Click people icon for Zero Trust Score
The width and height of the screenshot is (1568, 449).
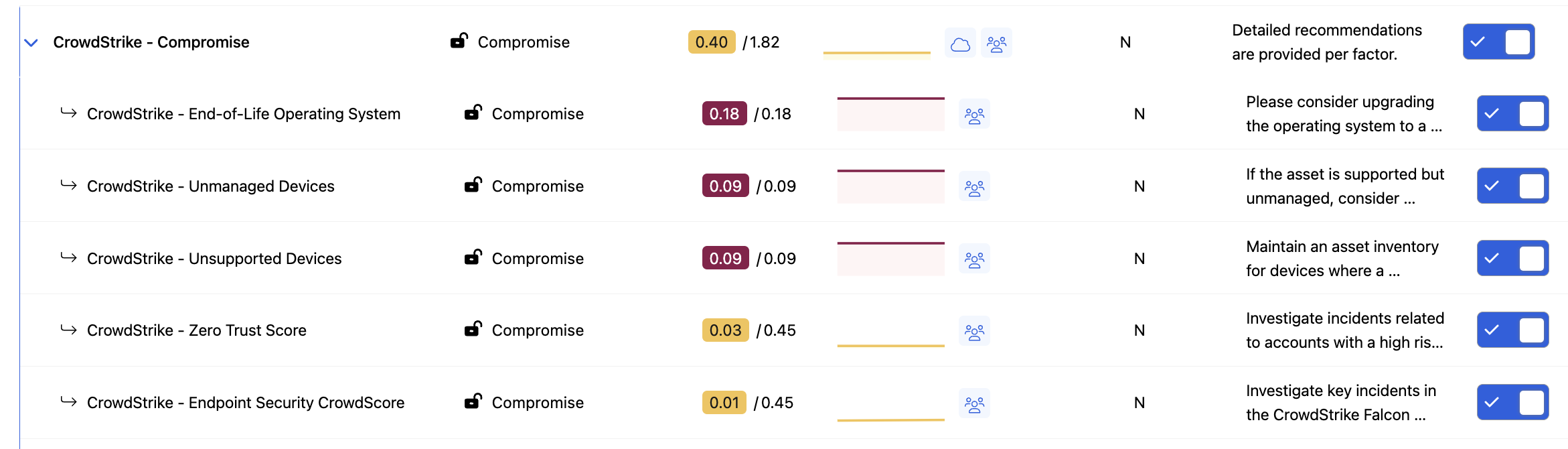click(x=974, y=331)
